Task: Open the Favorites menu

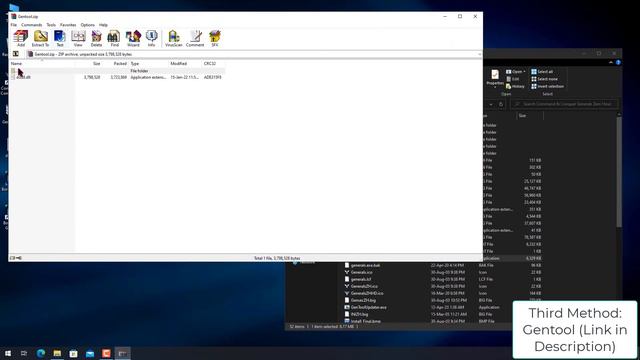Action: (x=68, y=25)
